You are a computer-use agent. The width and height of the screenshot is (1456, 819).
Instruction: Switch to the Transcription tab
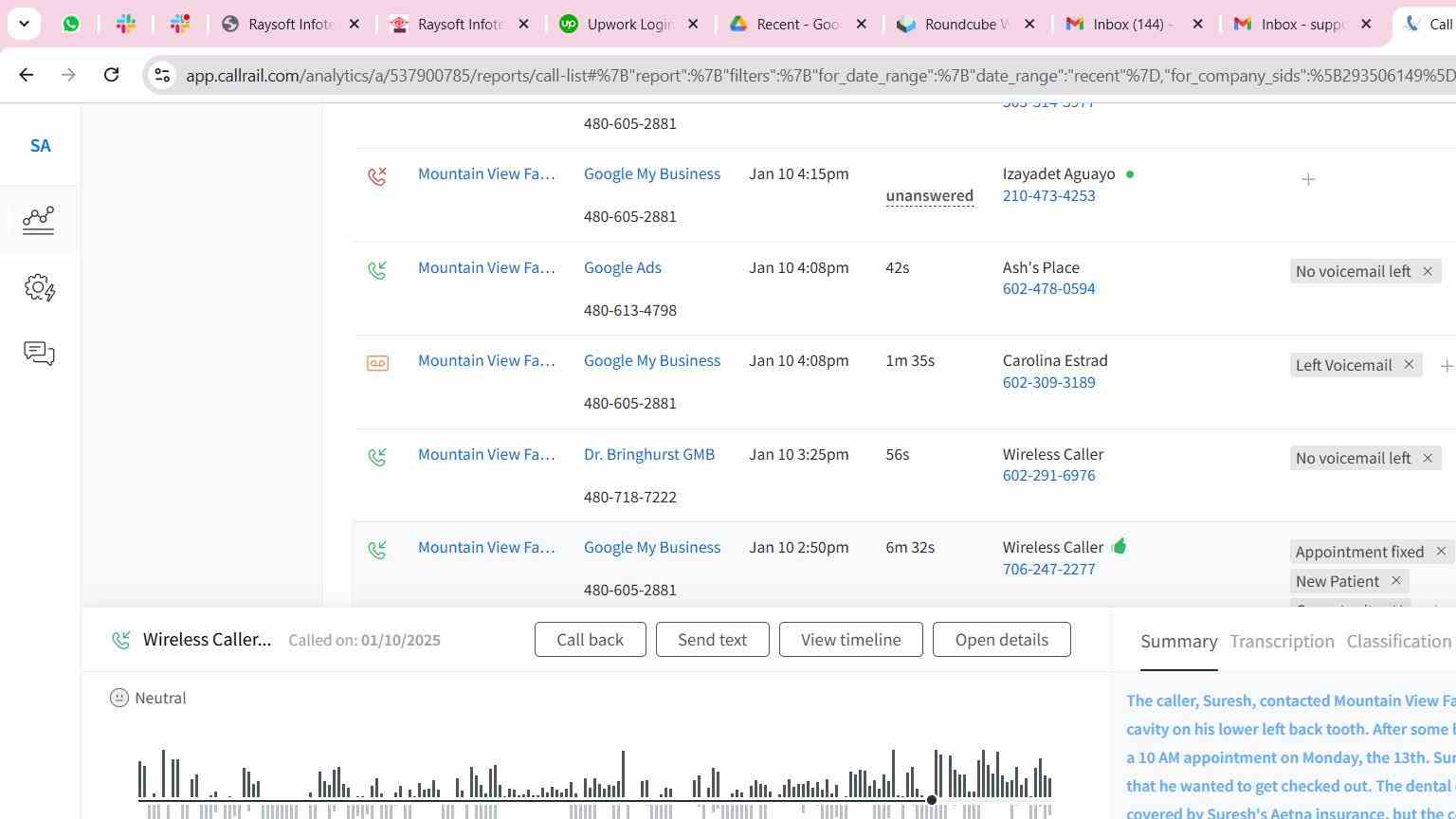1283,642
